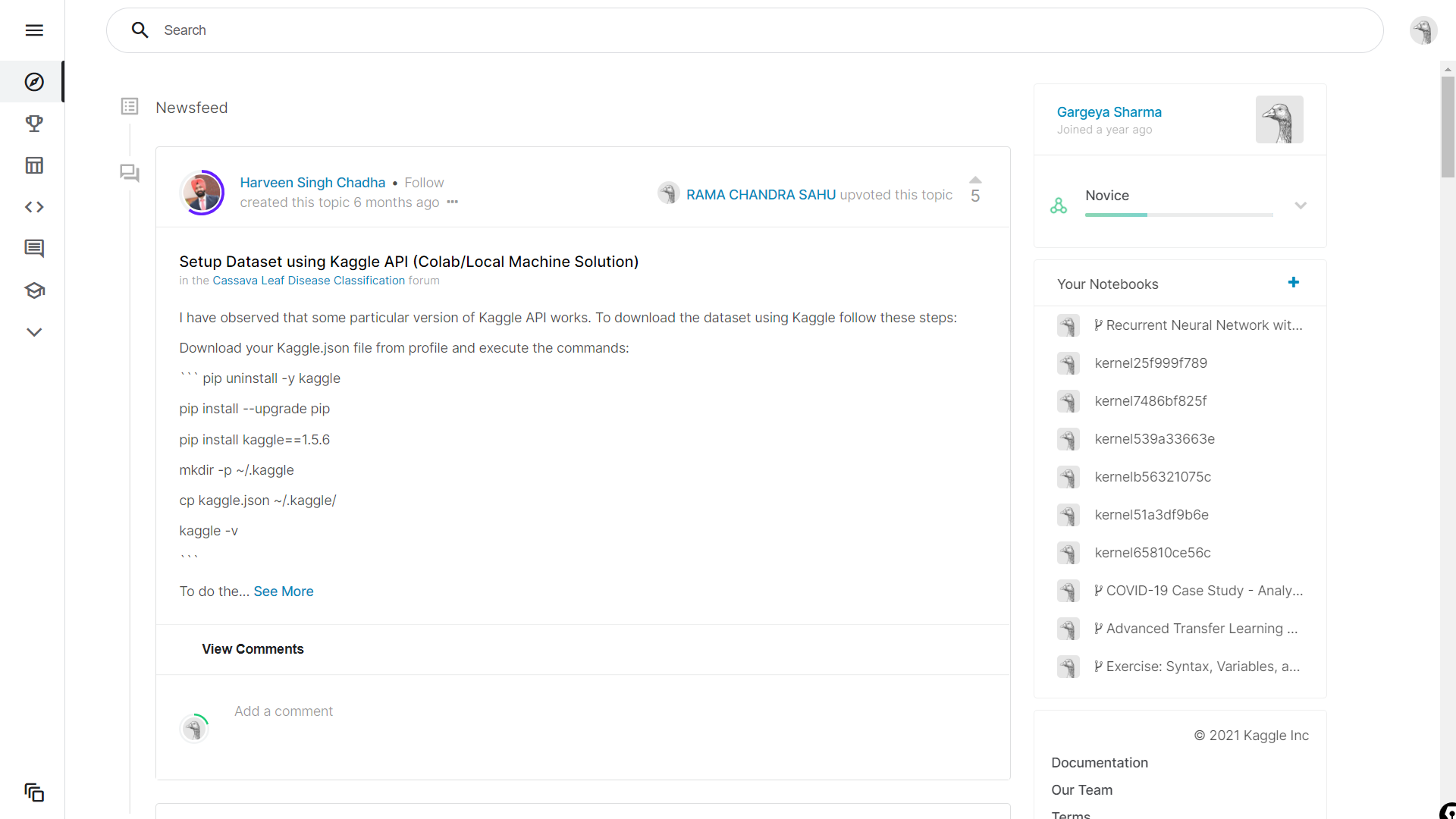Follow Harveen Singh Chadha
Screen dimensions: 1456x819
[x=424, y=183]
